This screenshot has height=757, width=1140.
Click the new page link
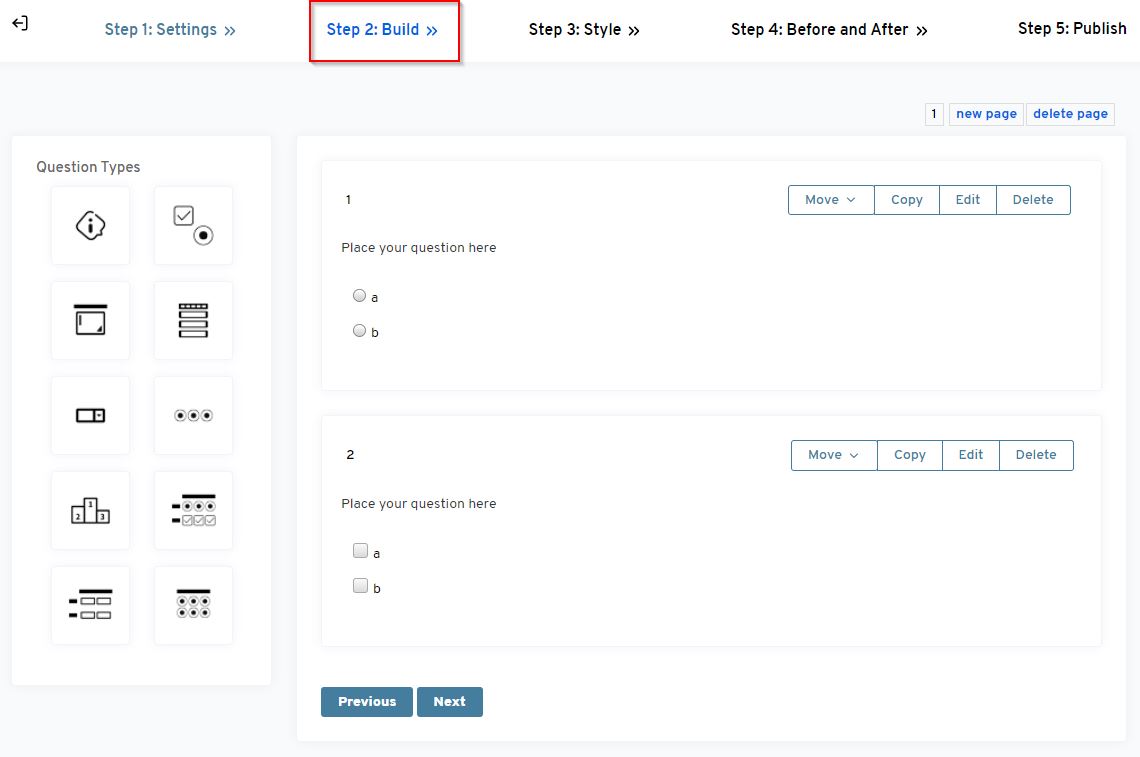click(986, 114)
